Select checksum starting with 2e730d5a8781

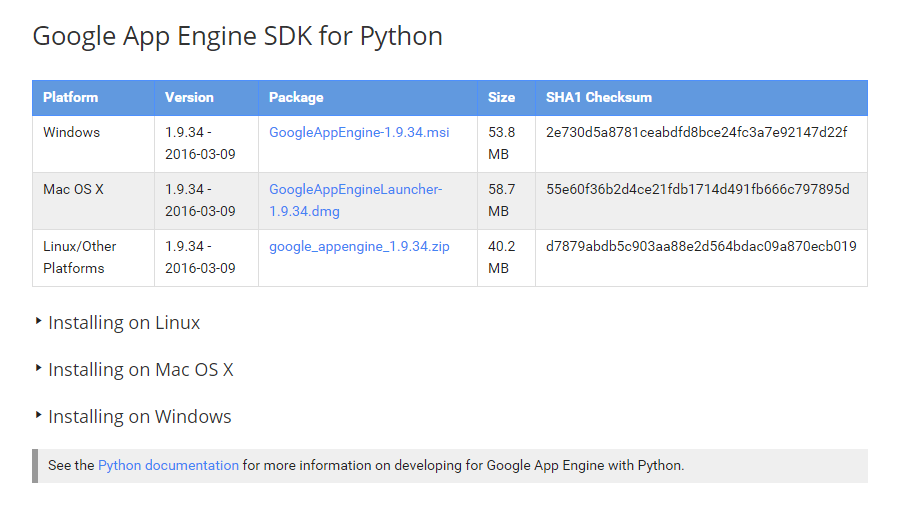click(x=697, y=132)
